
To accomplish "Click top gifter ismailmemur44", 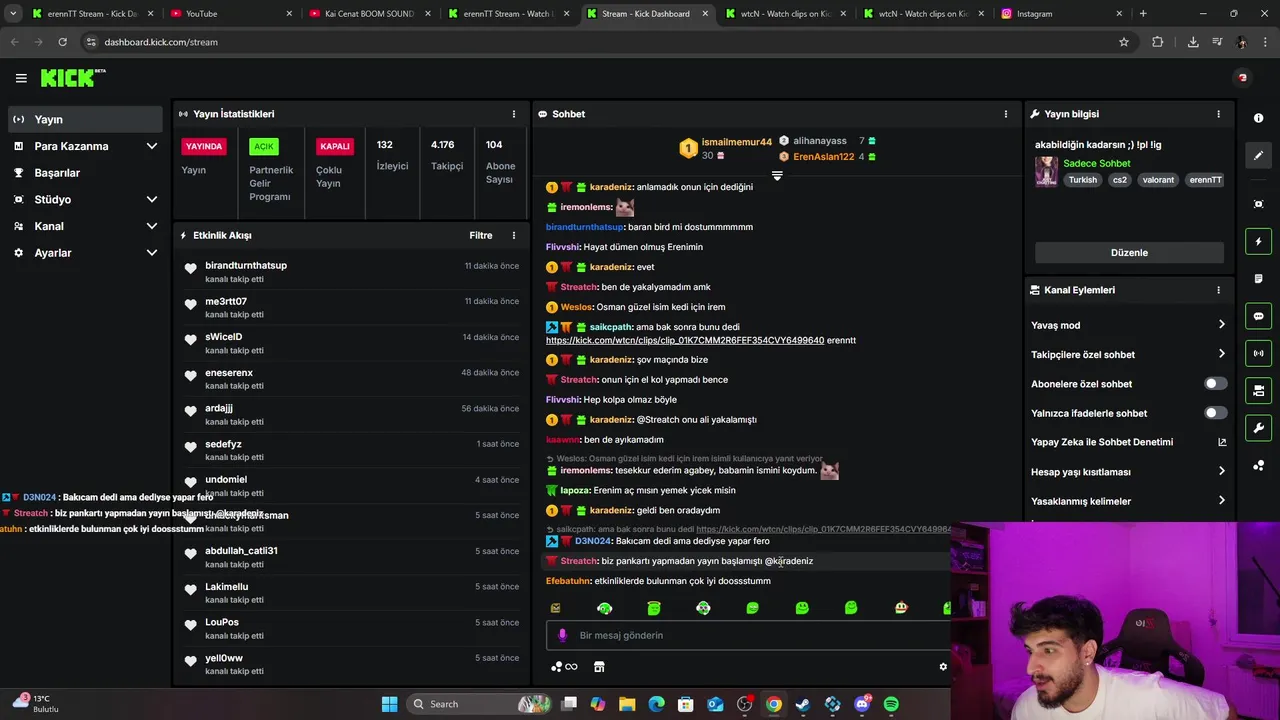I will (x=737, y=142).
